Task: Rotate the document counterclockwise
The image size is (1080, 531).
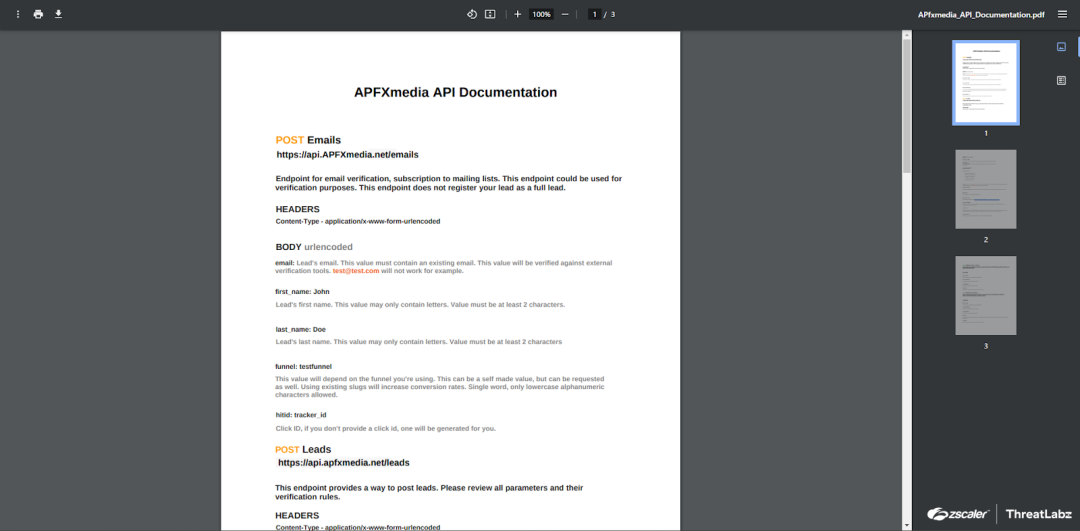Action: tap(472, 14)
